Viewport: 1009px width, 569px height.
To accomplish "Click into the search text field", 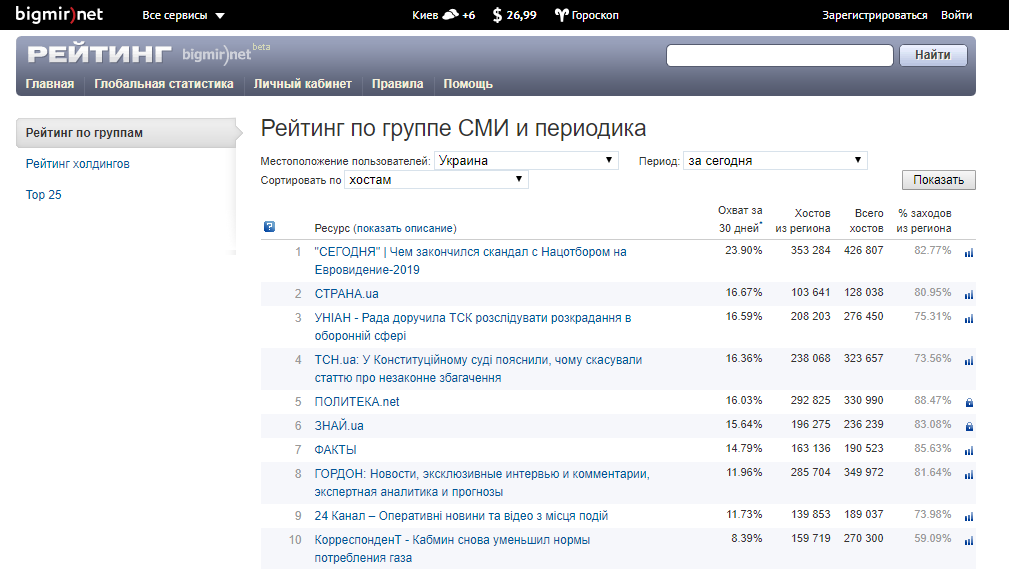I will click(x=779, y=55).
